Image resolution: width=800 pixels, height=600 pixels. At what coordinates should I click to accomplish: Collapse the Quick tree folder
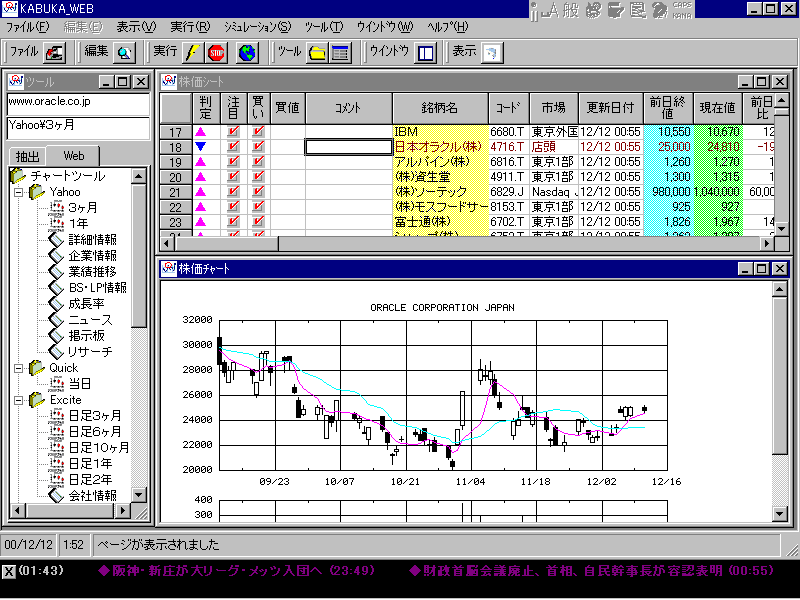19,368
